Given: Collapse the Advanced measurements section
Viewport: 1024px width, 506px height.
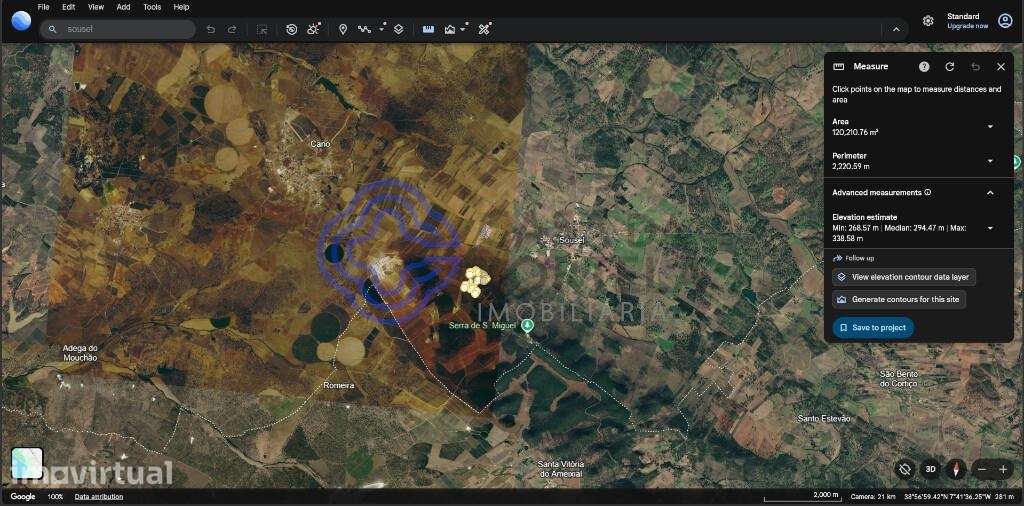Looking at the screenshot, I should pos(990,193).
